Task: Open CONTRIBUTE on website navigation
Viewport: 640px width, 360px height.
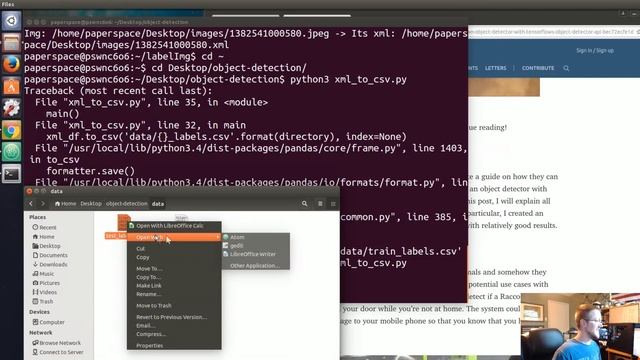Action: tap(538, 68)
